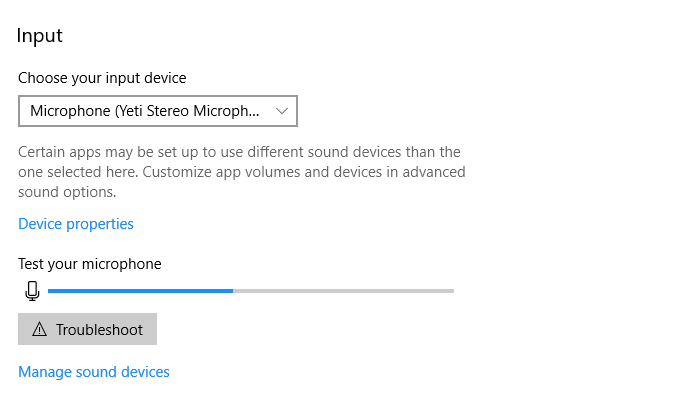684x405 pixels.
Task: Click the word "Troubleshoot" on the button
Action: 99,330
